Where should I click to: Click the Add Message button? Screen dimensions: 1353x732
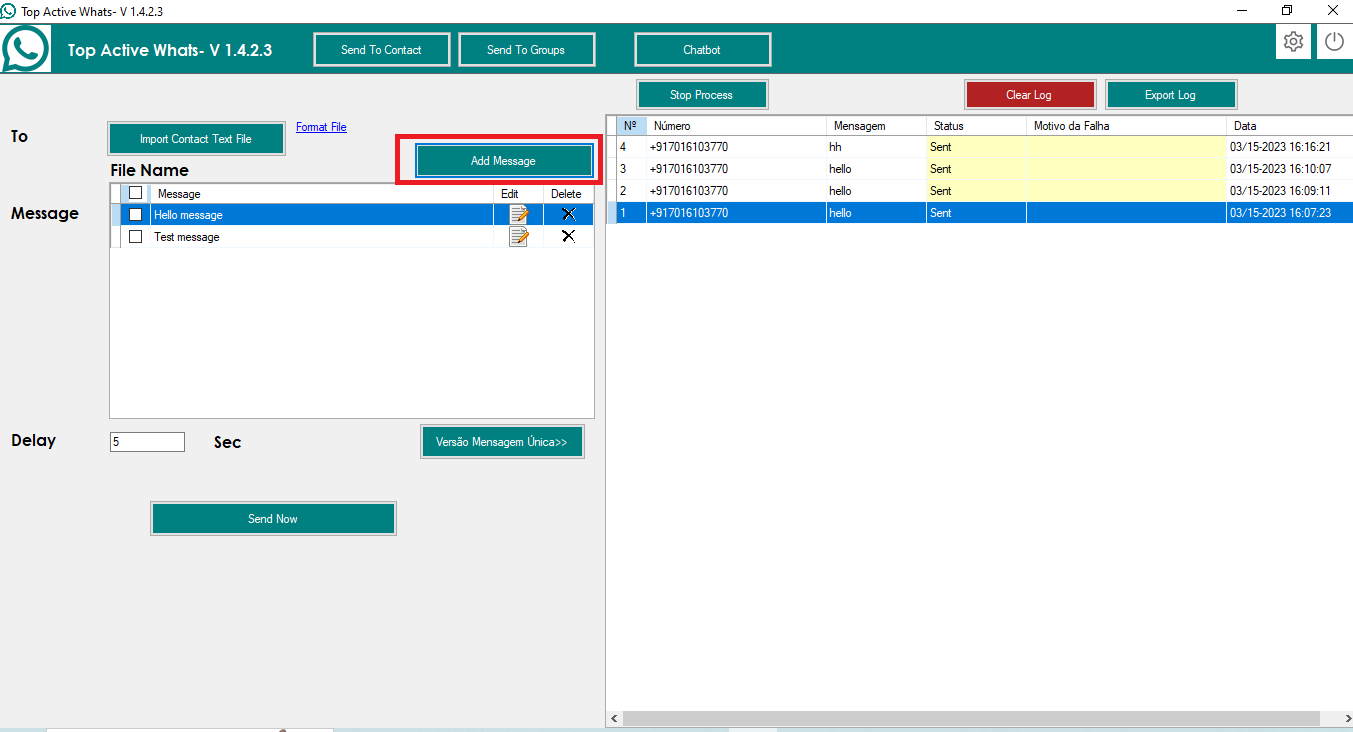point(503,161)
